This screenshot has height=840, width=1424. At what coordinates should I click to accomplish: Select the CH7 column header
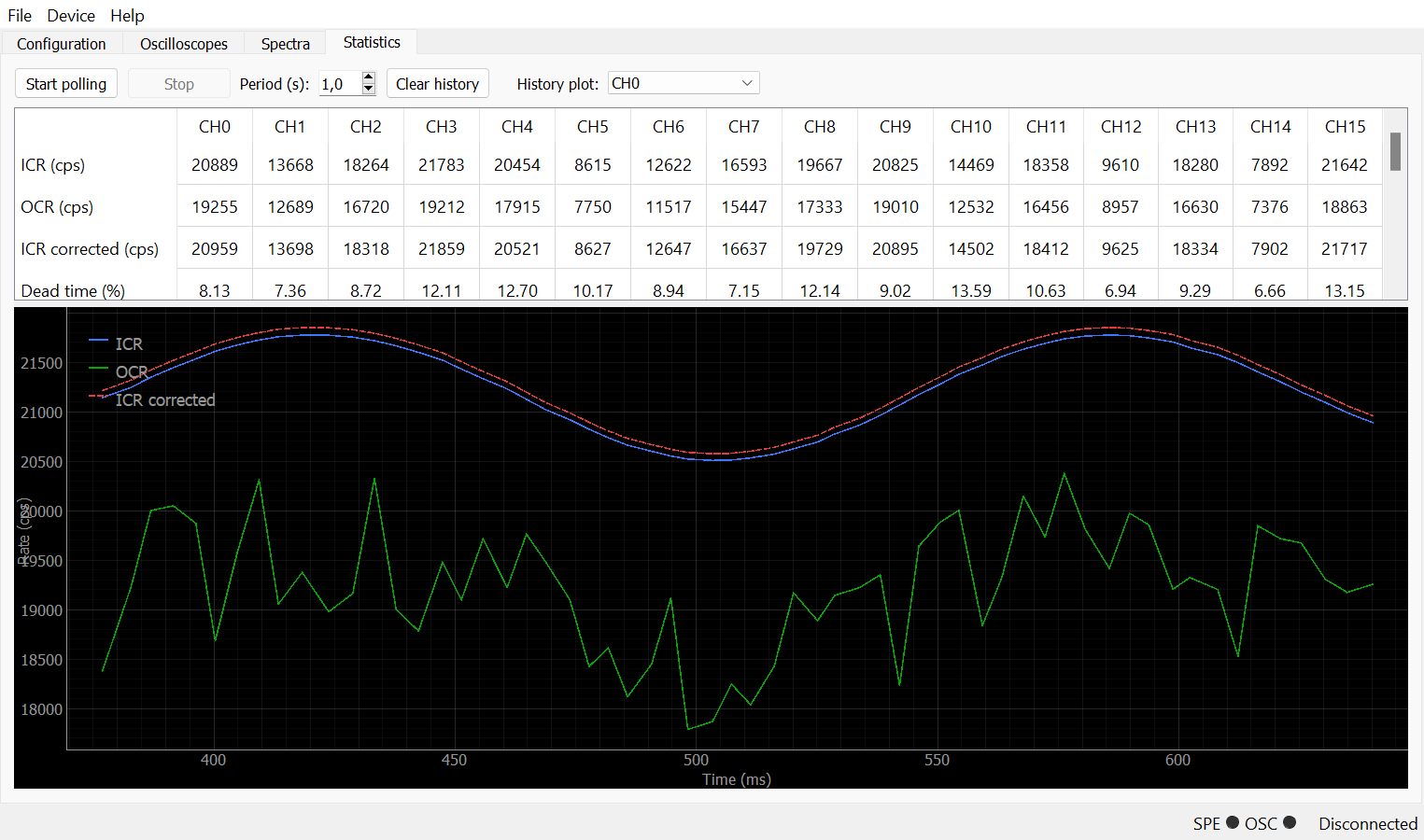coord(744,126)
